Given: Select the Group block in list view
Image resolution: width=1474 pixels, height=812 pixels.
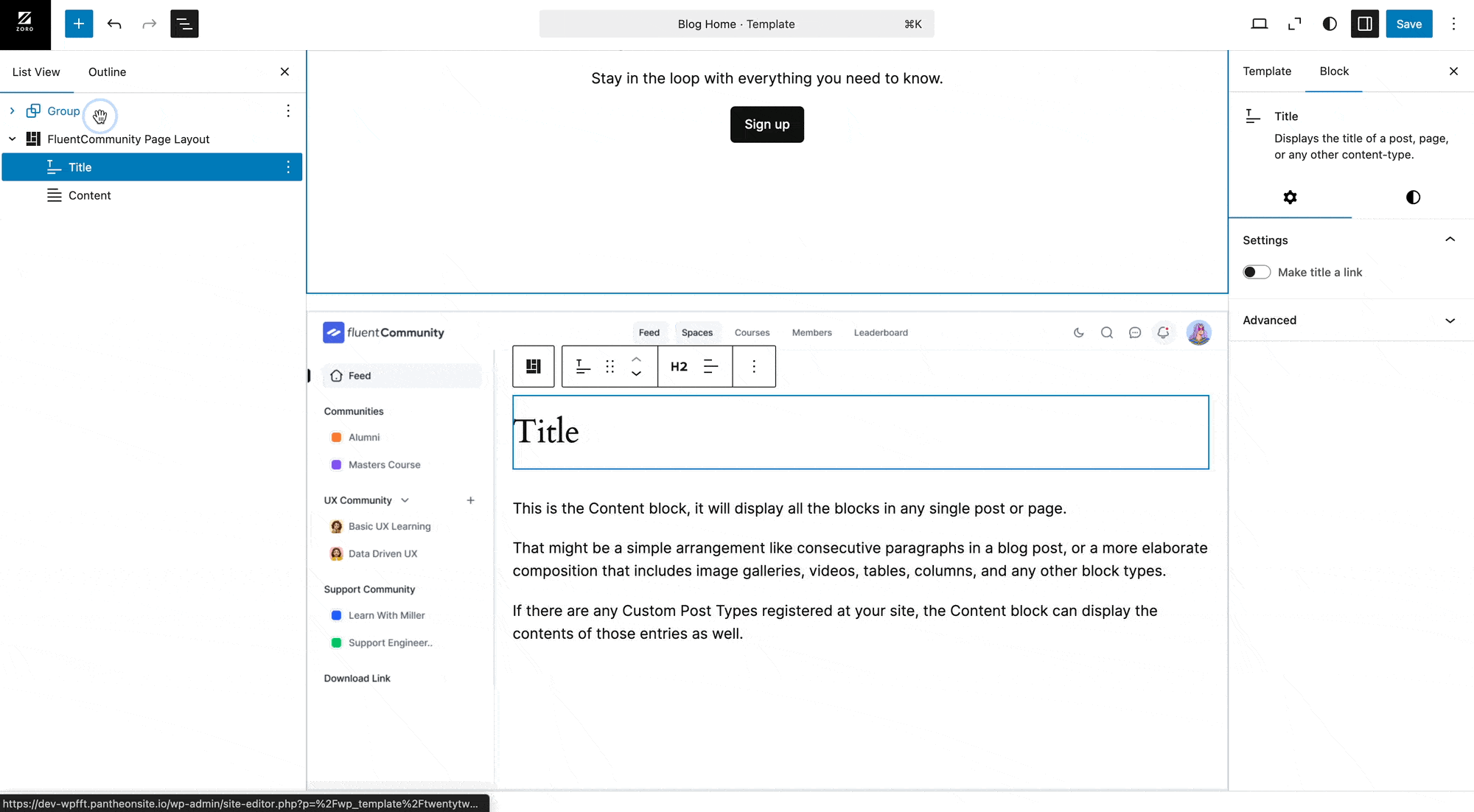Looking at the screenshot, I should (63, 111).
